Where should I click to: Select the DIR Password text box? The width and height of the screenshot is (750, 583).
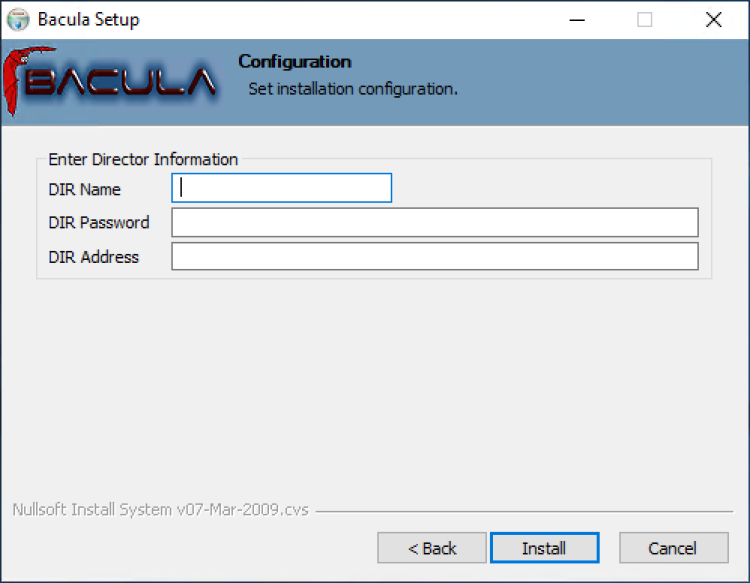(x=435, y=222)
